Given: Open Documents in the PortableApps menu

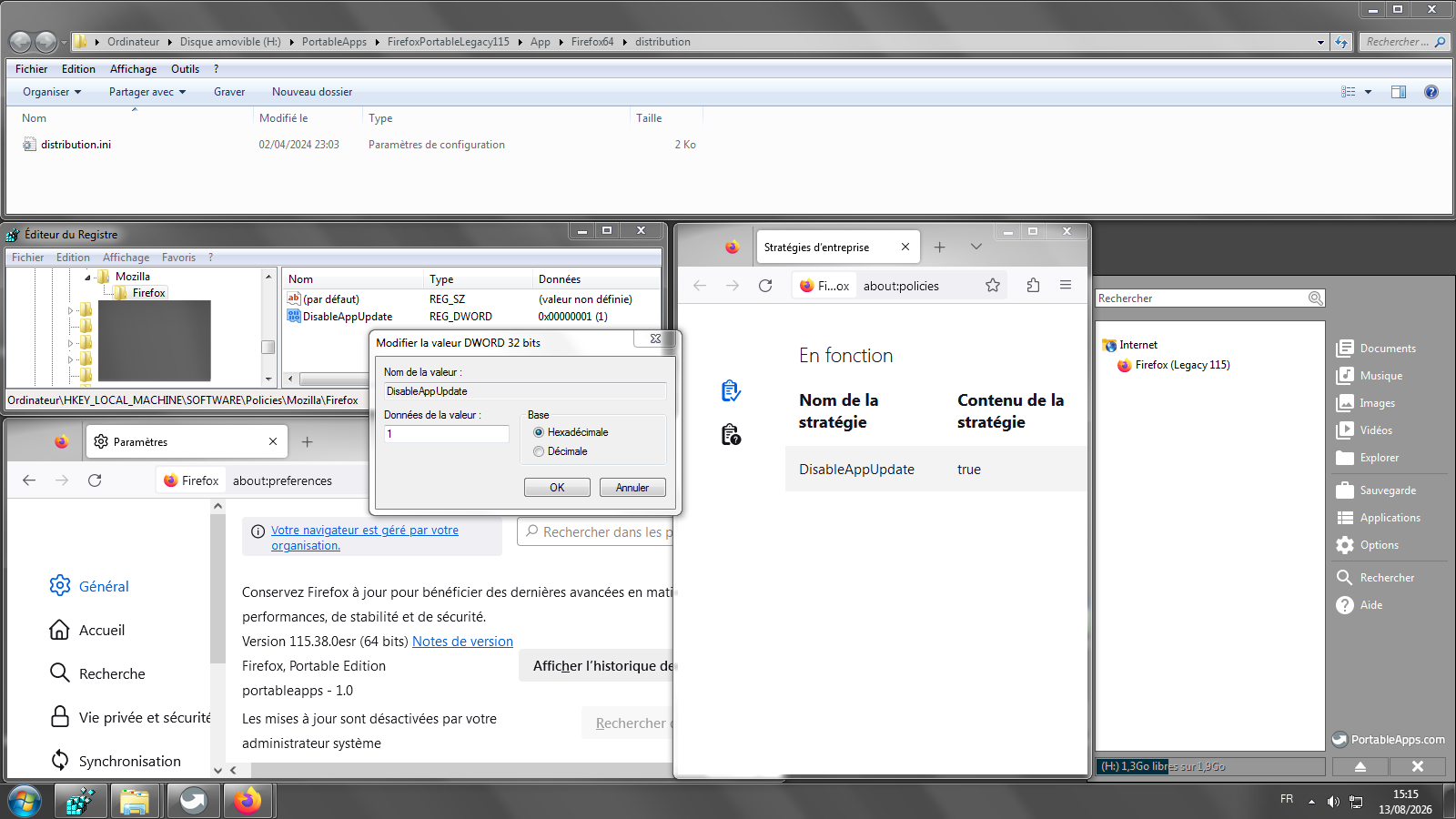Looking at the screenshot, I should tap(1377, 349).
